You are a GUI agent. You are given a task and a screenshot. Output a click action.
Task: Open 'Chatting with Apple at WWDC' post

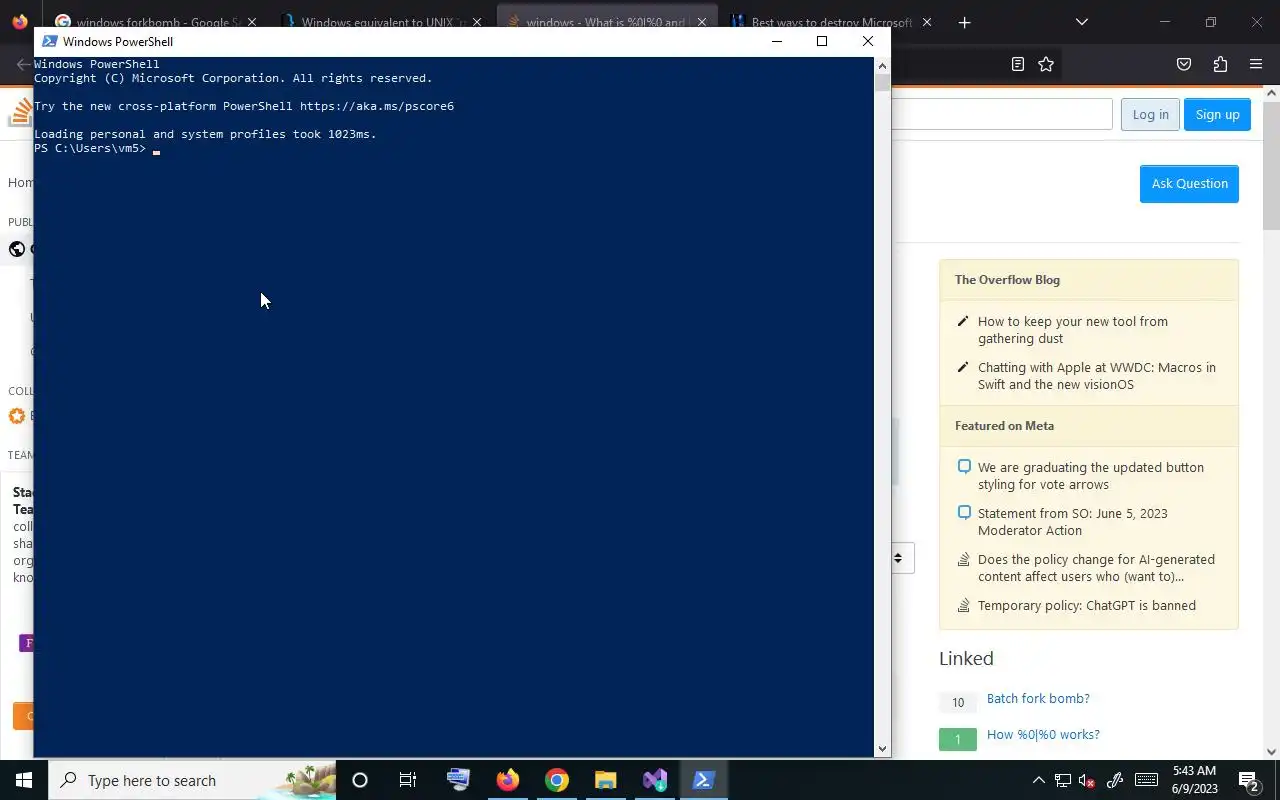(1096, 376)
